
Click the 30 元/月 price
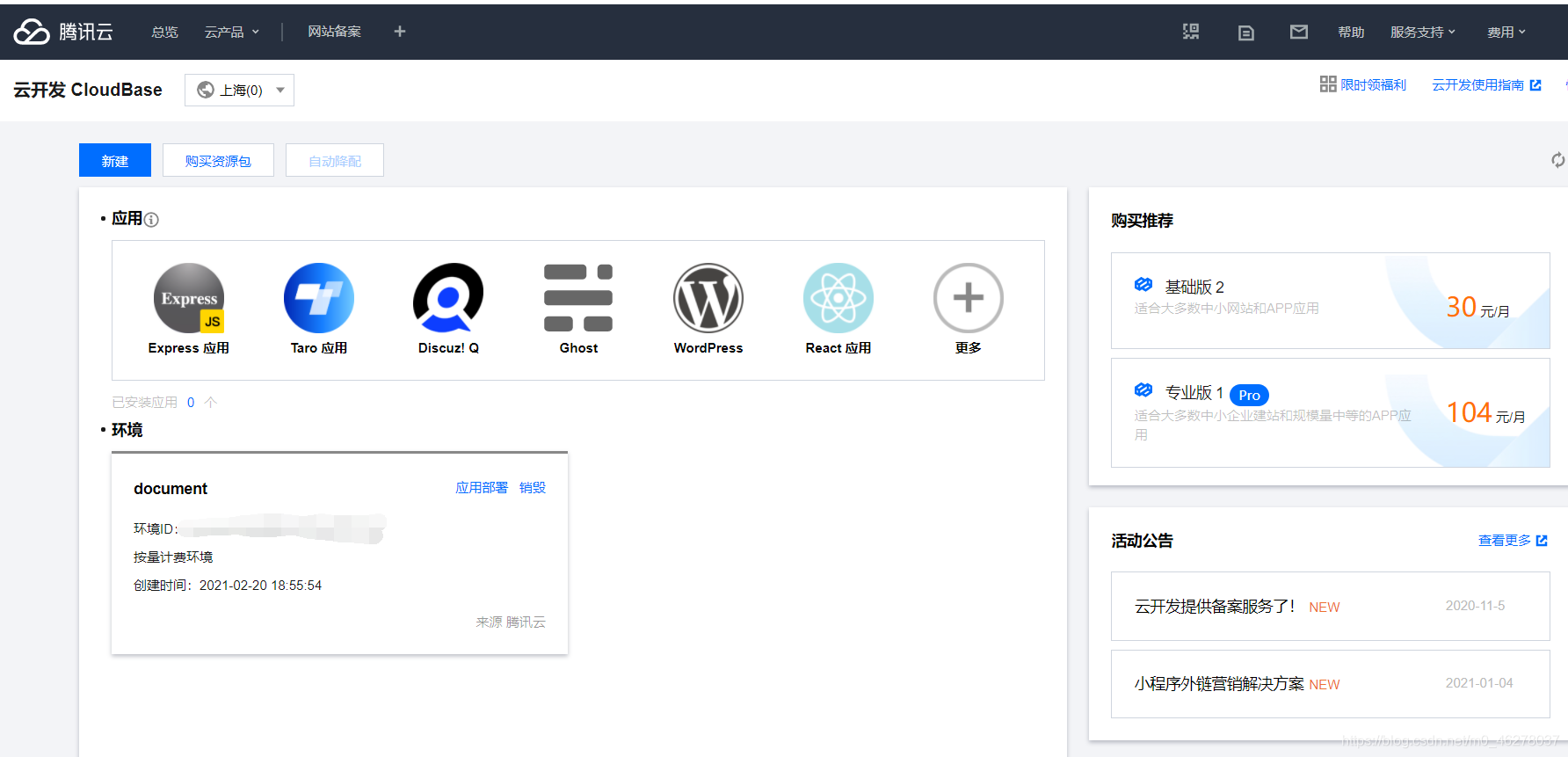pyautogui.click(x=1477, y=307)
